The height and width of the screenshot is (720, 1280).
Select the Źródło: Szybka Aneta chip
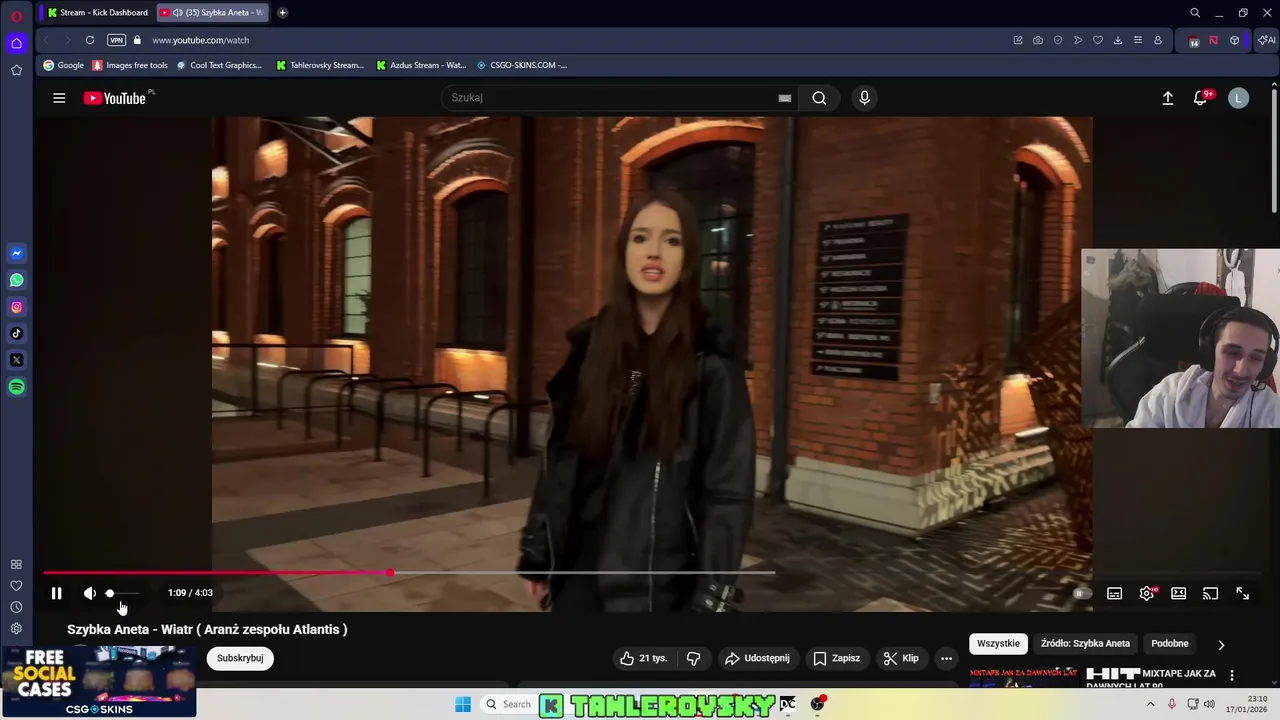click(x=1085, y=644)
